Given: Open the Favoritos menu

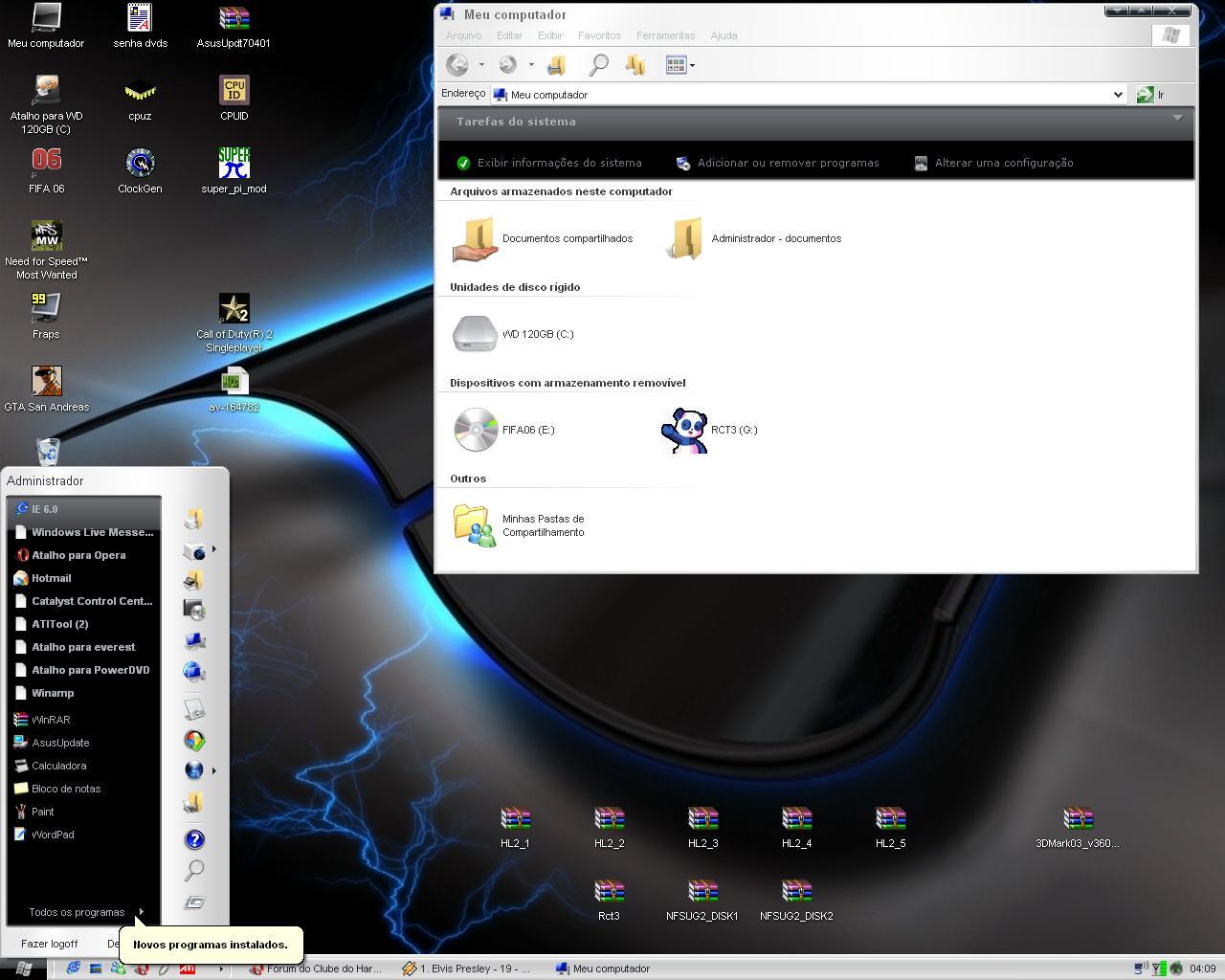Looking at the screenshot, I should click(x=599, y=35).
